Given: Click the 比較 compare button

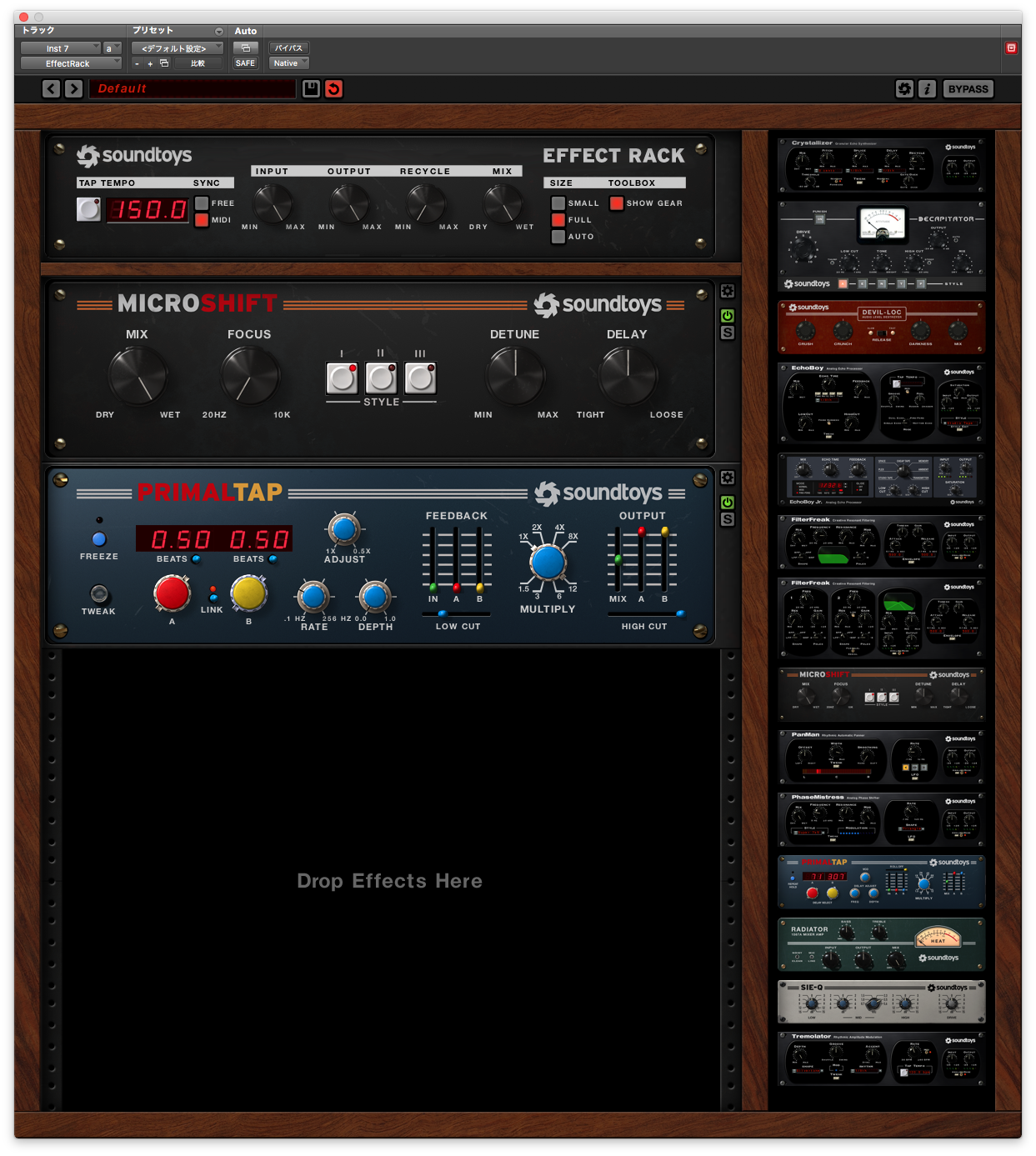Looking at the screenshot, I should (x=198, y=63).
